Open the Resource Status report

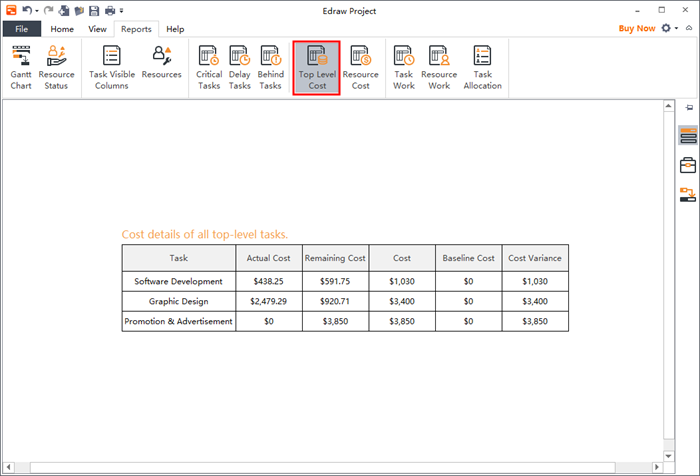pyautogui.click(x=56, y=67)
